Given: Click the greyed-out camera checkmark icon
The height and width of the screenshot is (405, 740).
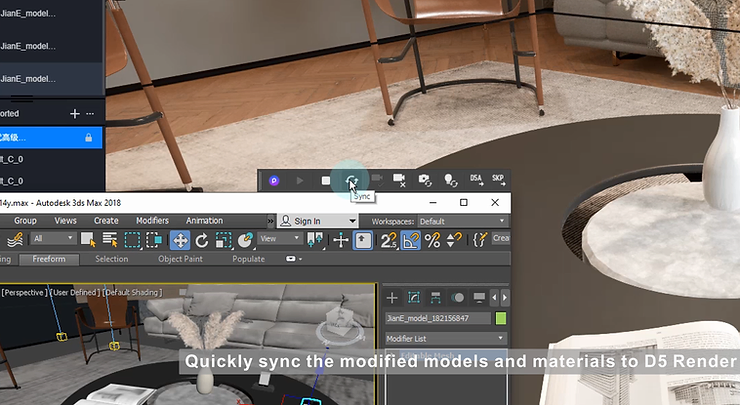Looking at the screenshot, I should coord(377,180).
